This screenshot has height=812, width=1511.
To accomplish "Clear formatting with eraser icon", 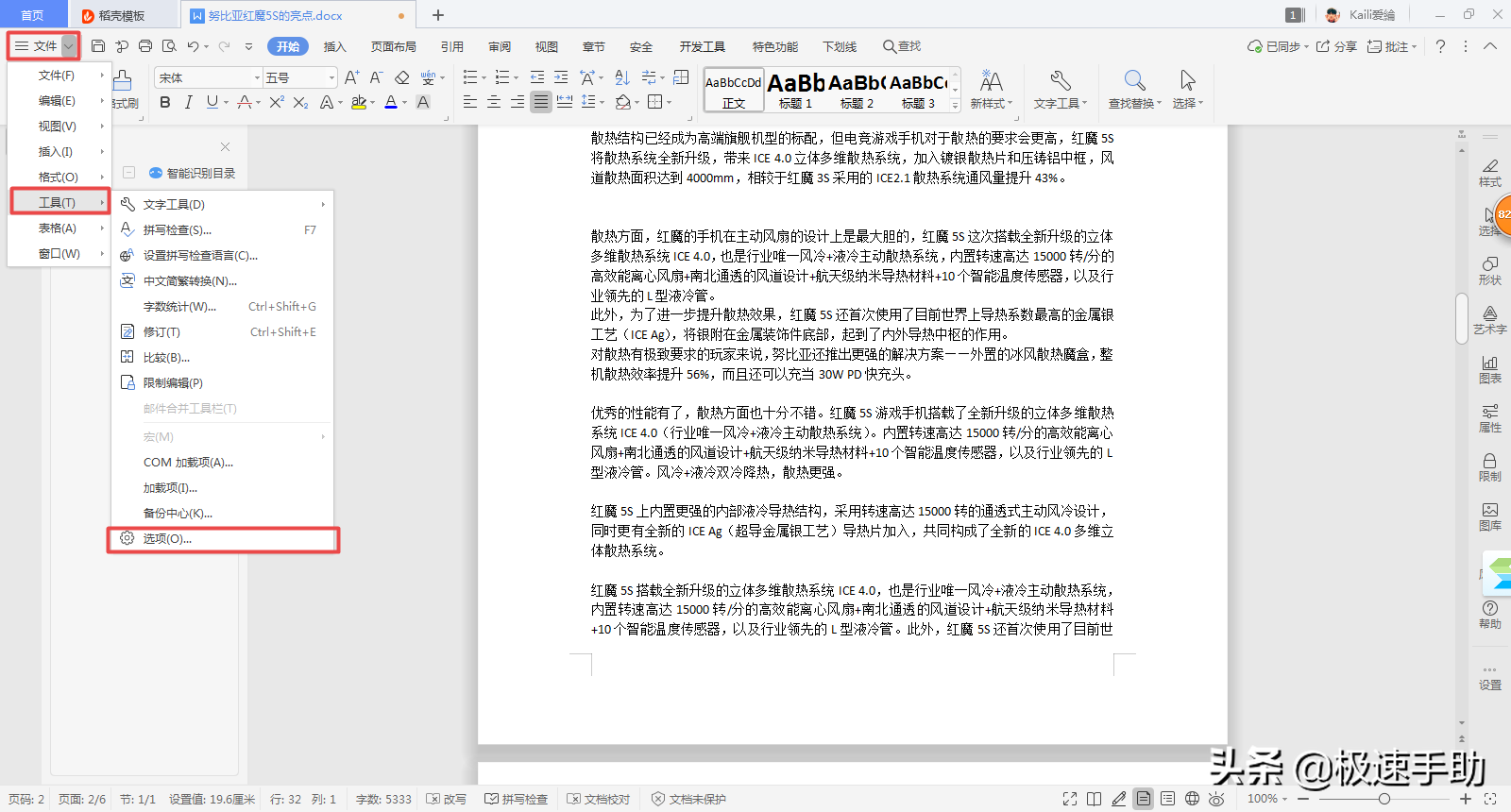I will (402, 77).
